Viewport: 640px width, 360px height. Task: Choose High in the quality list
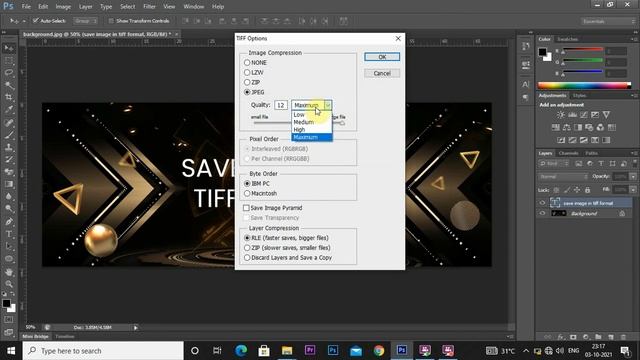(312, 129)
